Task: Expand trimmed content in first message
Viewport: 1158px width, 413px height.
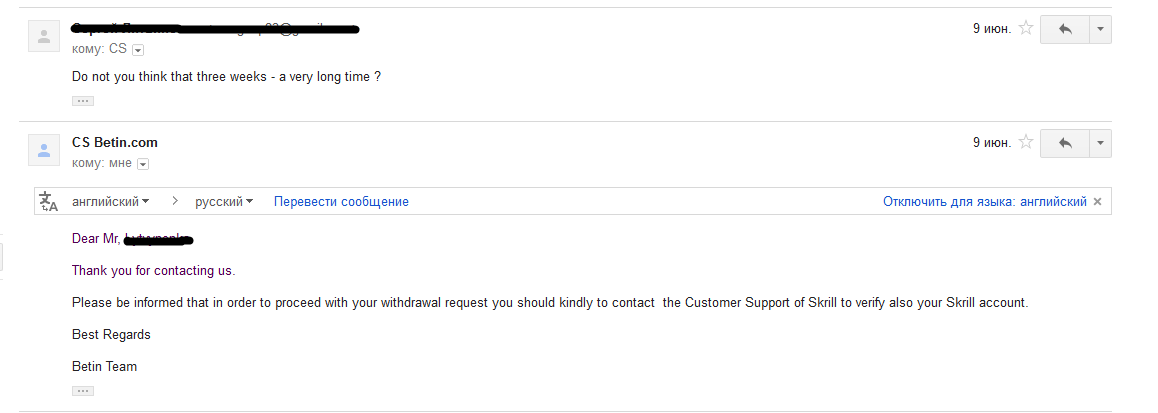Action: pos(83,101)
